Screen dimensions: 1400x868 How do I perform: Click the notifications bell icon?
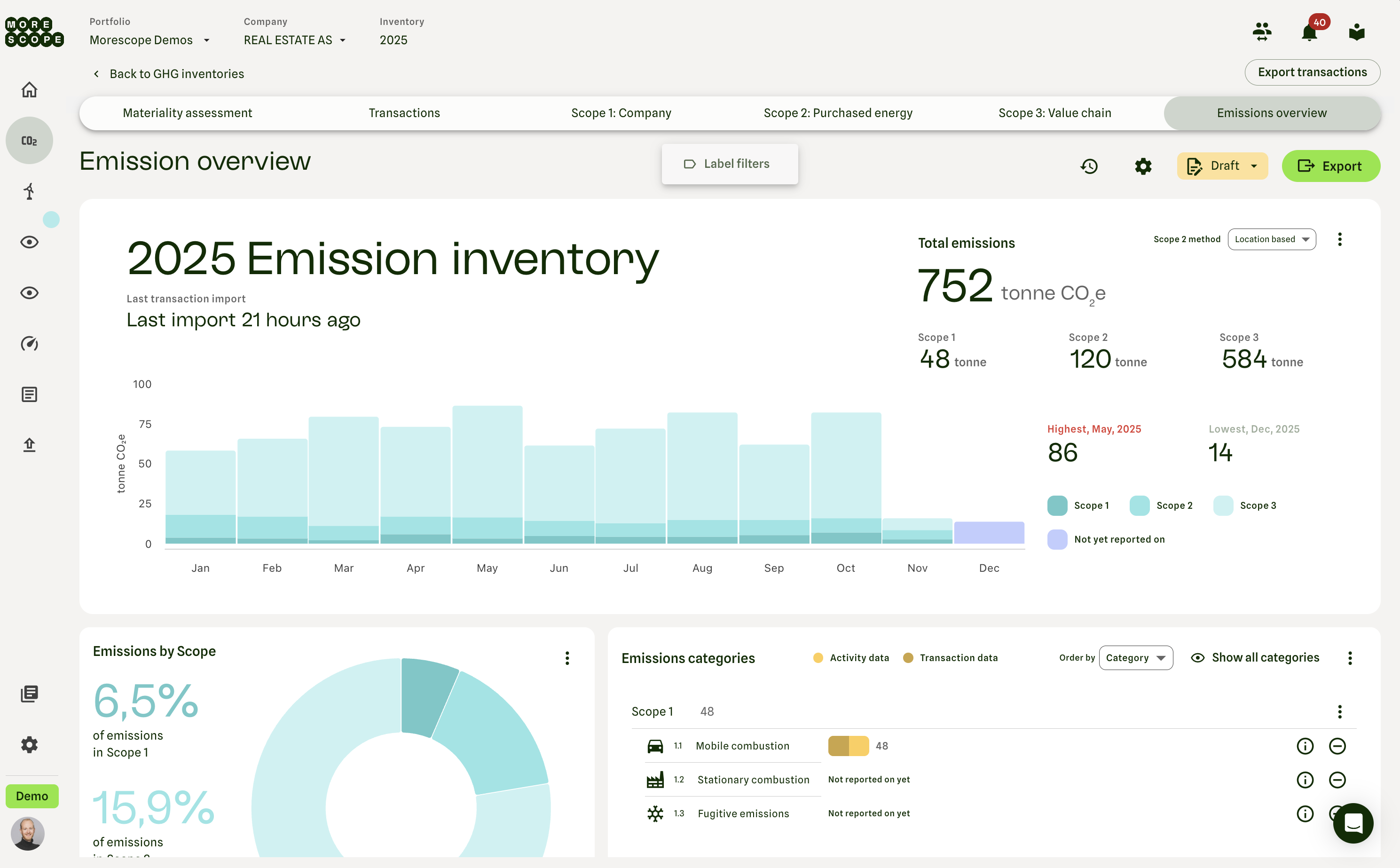(x=1309, y=32)
